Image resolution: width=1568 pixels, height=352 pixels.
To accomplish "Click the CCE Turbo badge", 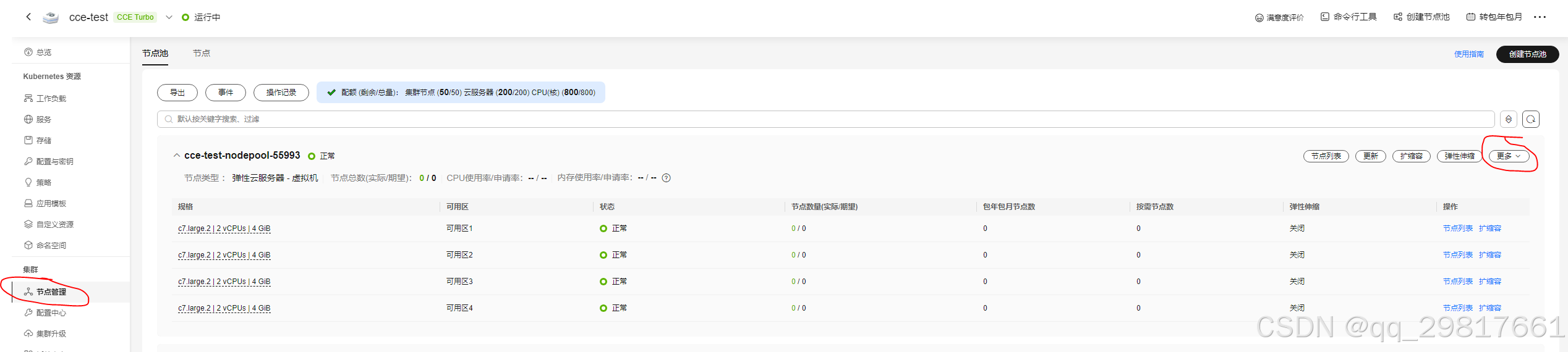I will [135, 17].
